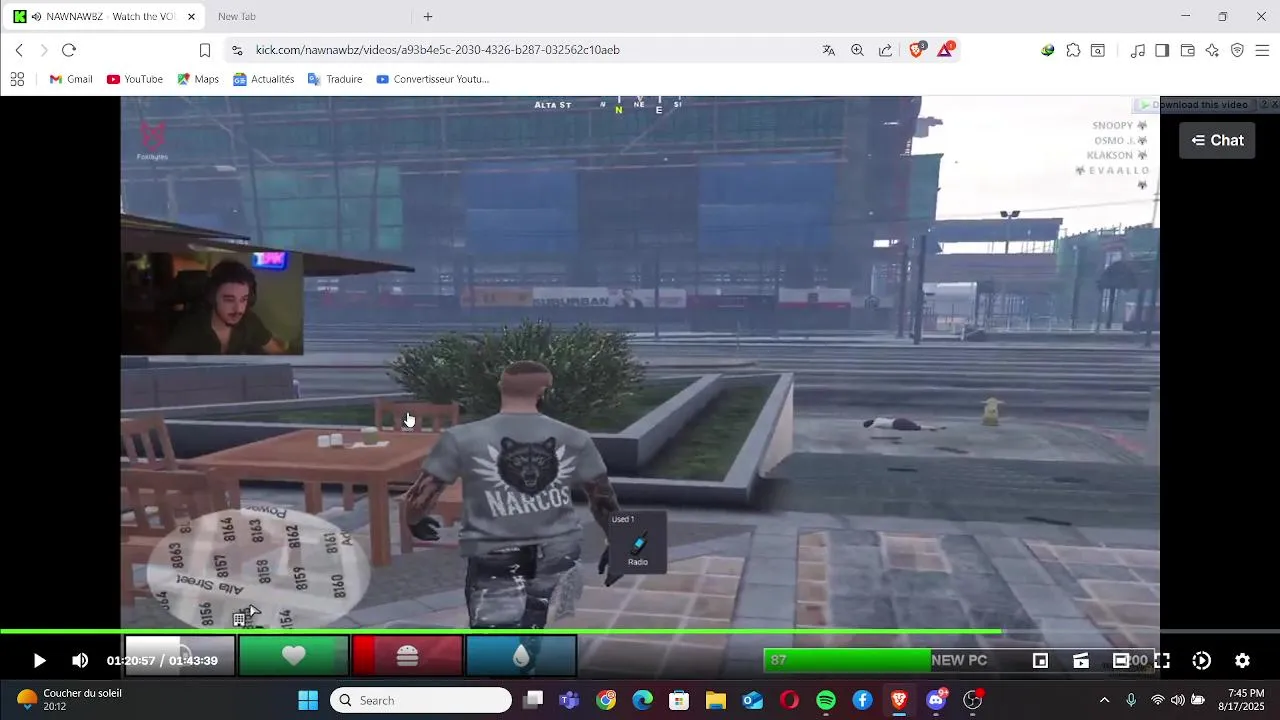Reload the Kick video page
The width and height of the screenshot is (1280, 720).
pos(69,50)
